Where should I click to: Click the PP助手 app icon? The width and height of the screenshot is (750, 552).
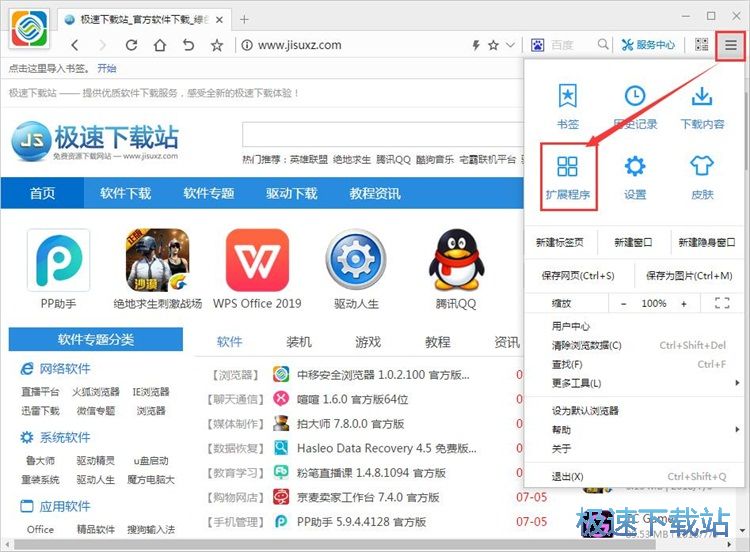point(58,260)
